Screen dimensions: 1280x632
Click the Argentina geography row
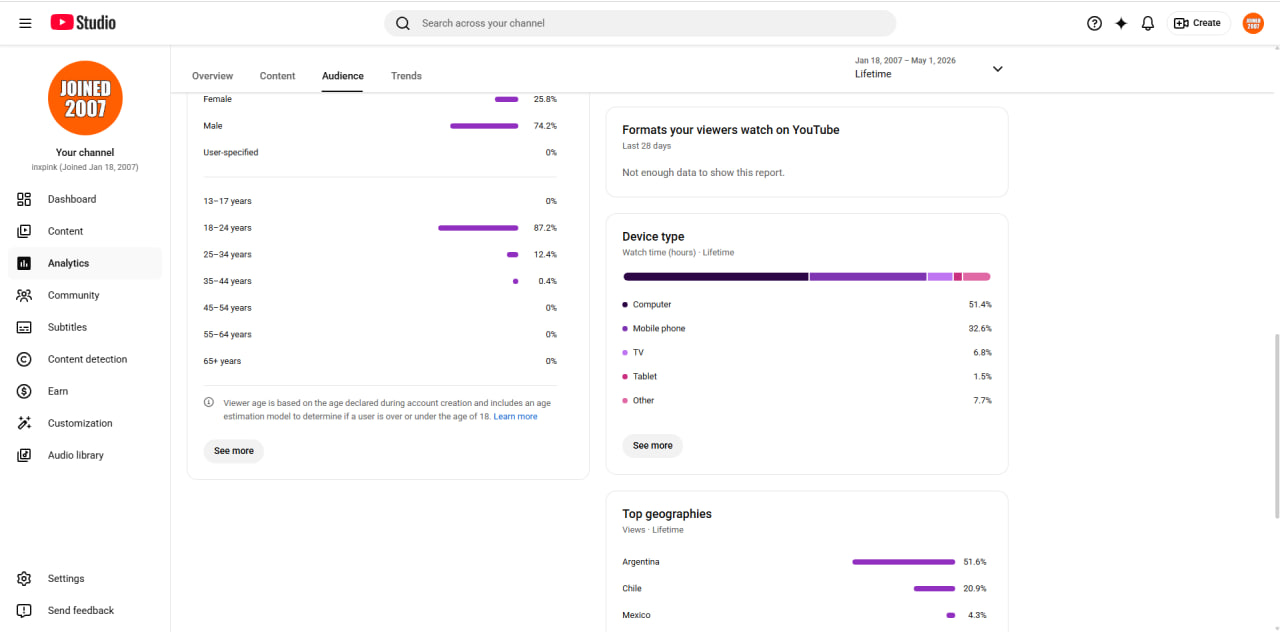(805, 562)
